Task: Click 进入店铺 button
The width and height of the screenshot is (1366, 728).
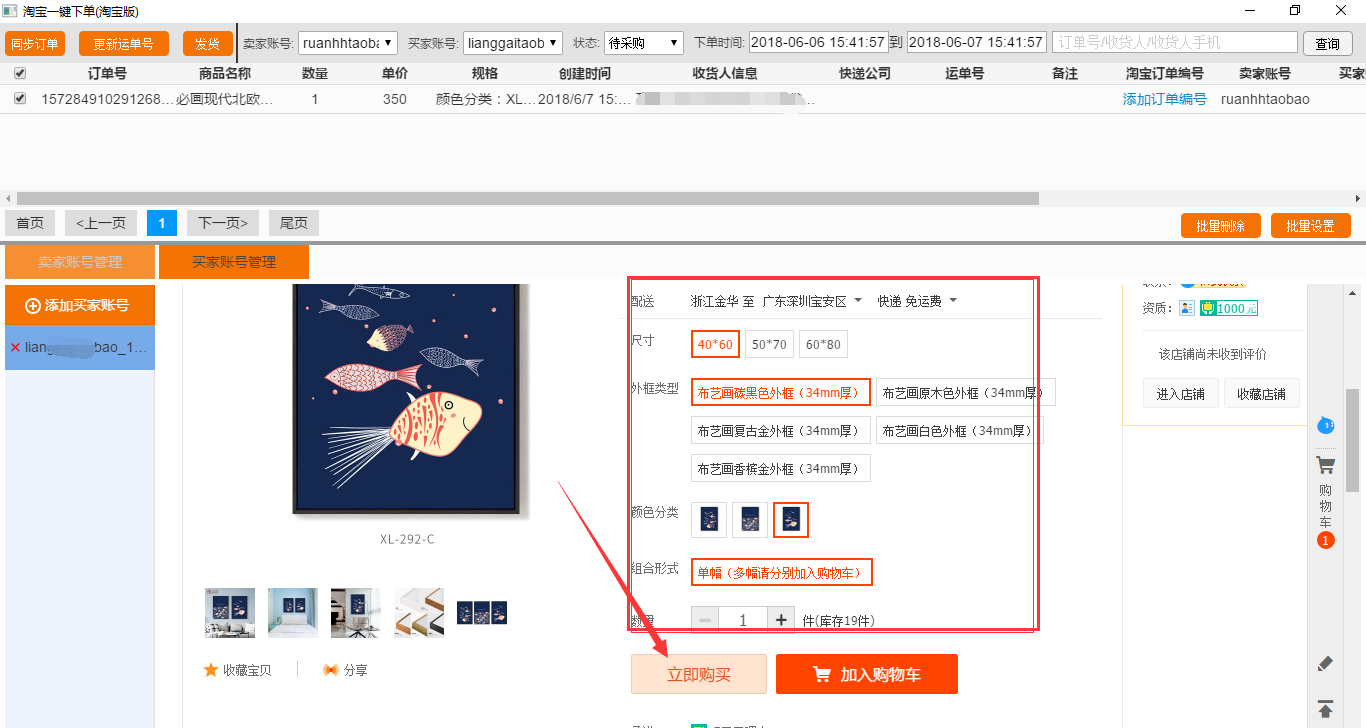Action: 1181,394
